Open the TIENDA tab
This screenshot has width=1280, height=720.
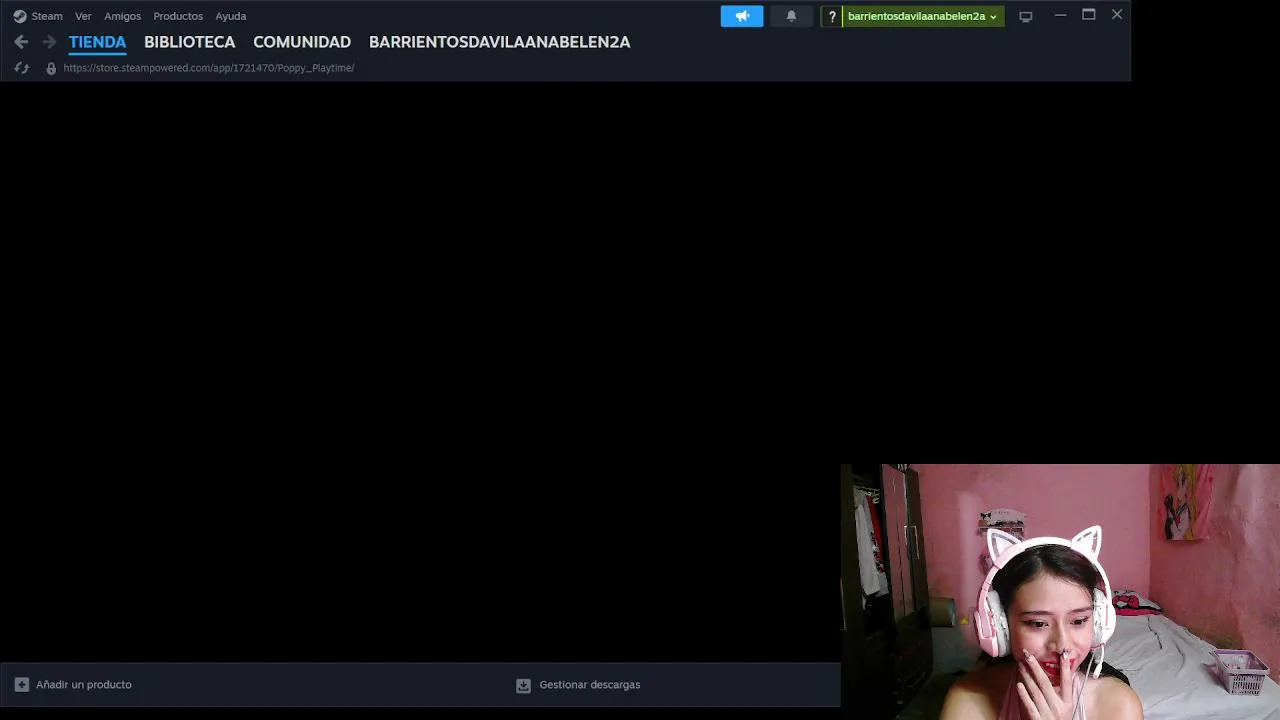coord(97,42)
